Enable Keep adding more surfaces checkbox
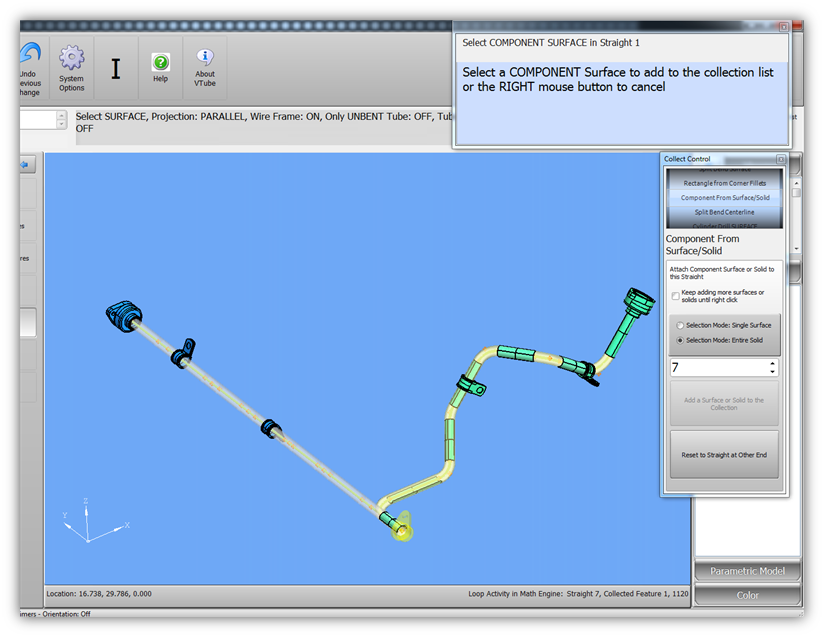 pos(676,296)
